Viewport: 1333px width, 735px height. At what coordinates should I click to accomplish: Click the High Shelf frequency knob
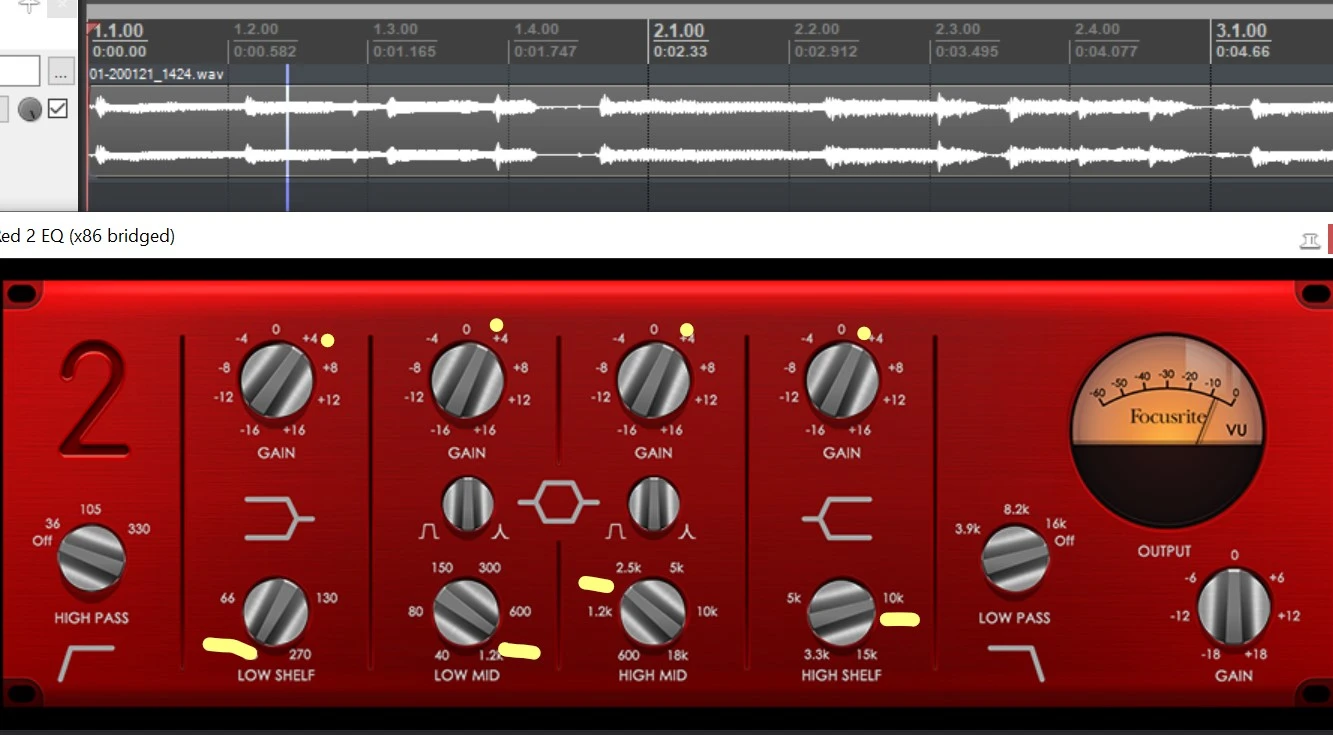point(841,612)
